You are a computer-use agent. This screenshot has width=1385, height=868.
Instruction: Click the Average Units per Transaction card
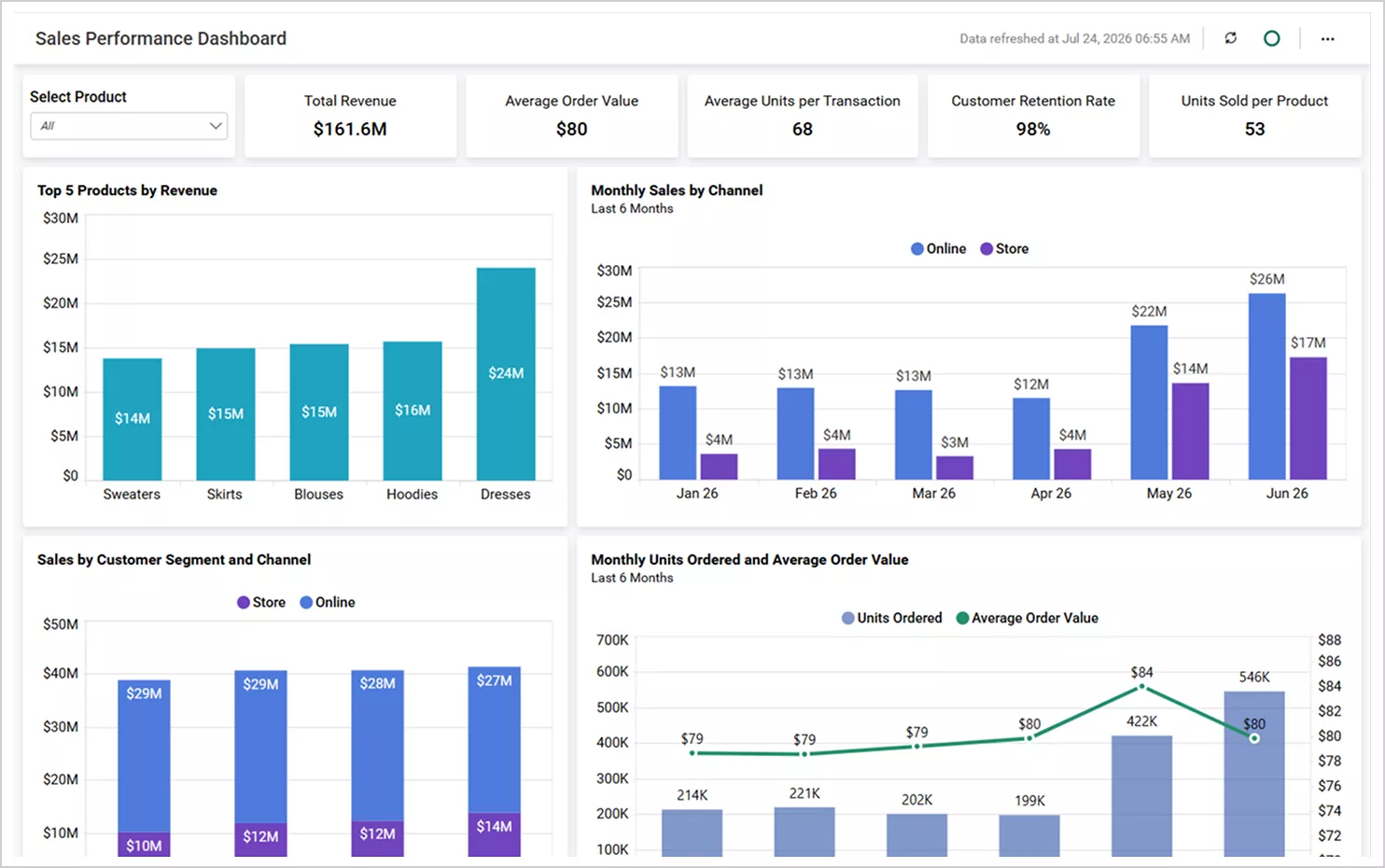803,116
